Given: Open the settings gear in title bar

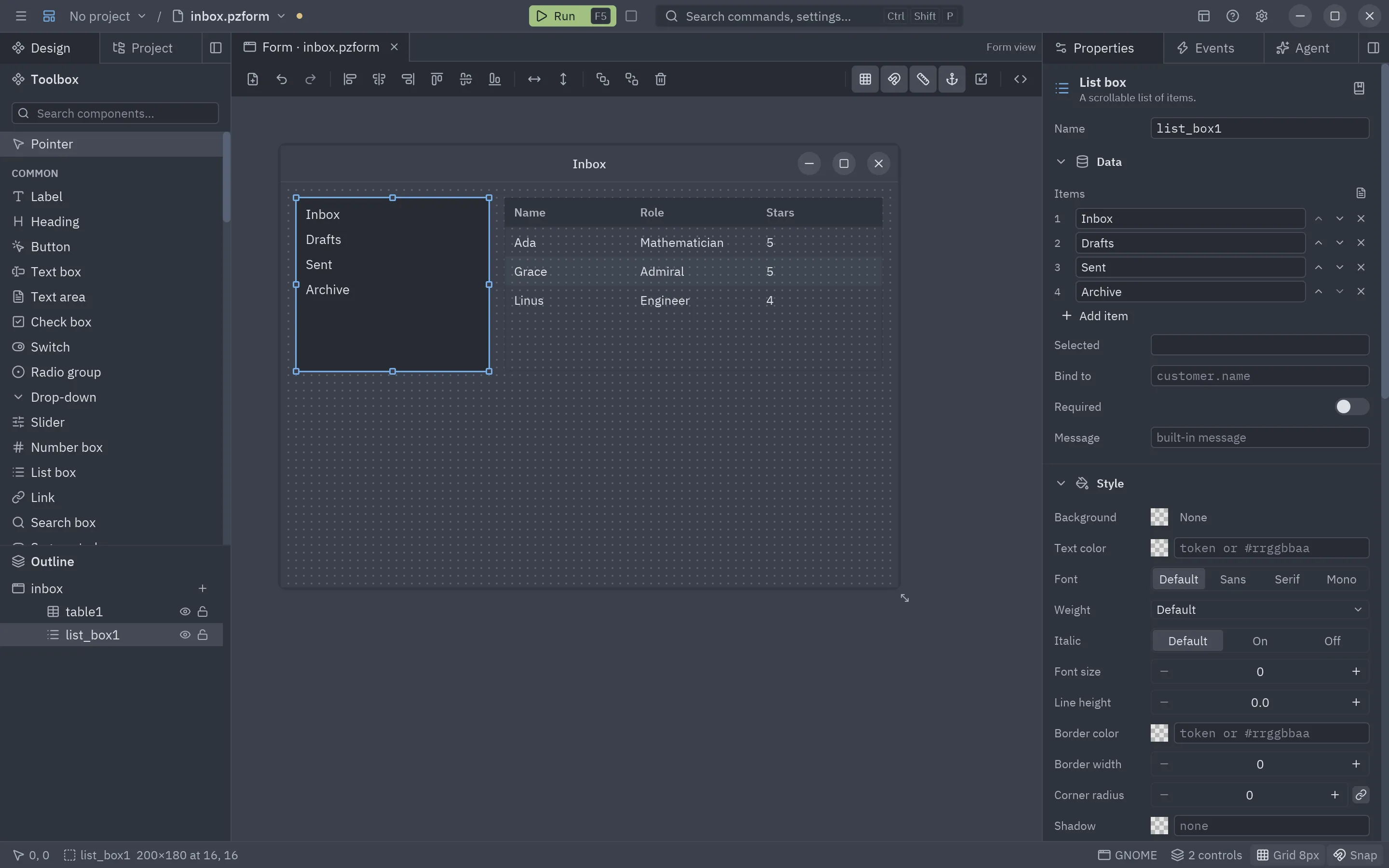Looking at the screenshot, I should point(1261,16).
